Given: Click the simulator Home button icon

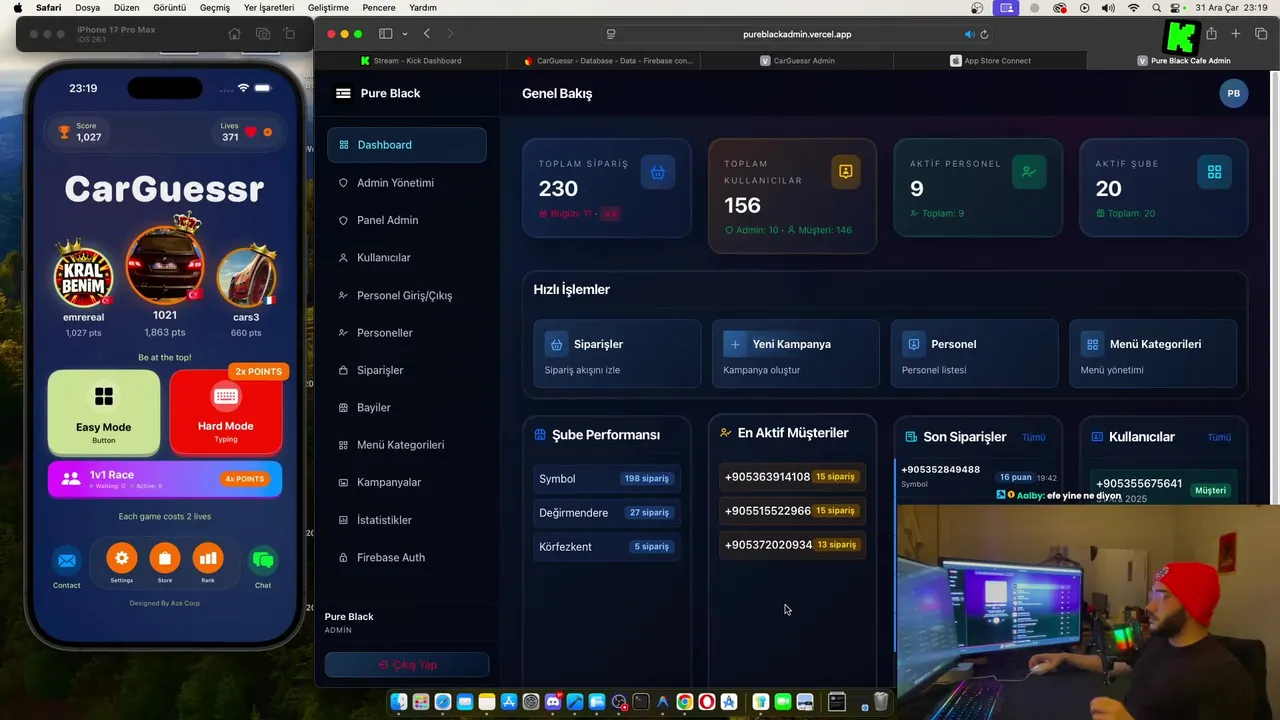Looking at the screenshot, I should click(x=234, y=34).
